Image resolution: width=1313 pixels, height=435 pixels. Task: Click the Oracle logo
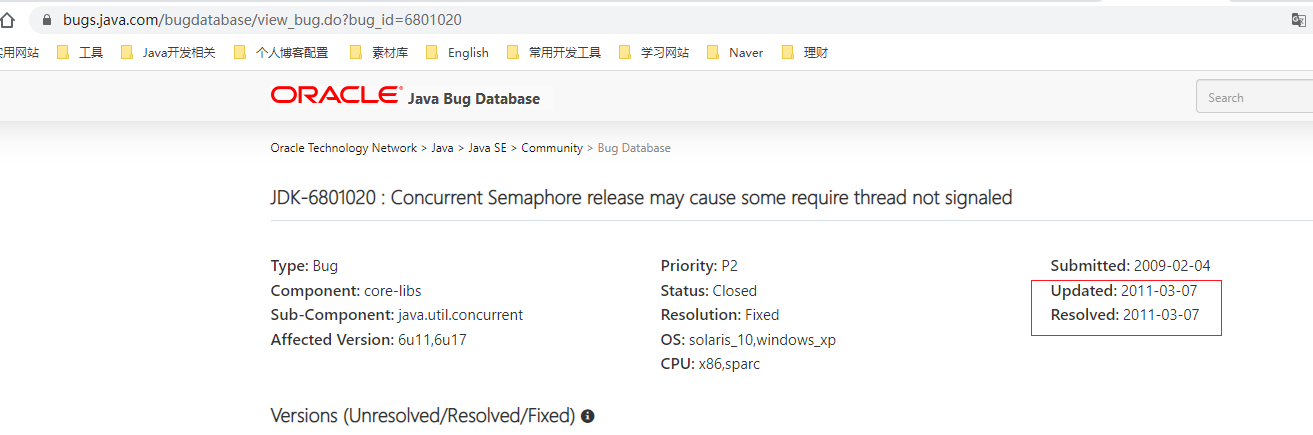[x=335, y=96]
